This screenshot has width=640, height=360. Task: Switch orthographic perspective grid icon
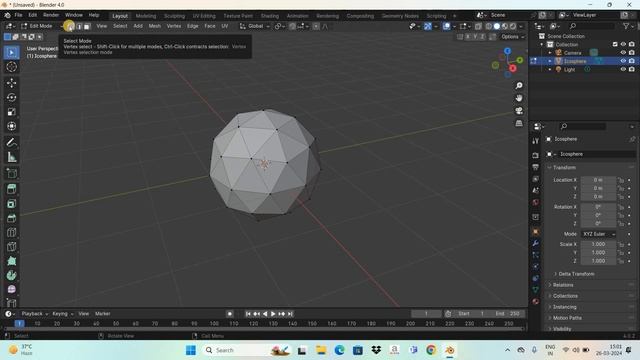tap(519, 123)
